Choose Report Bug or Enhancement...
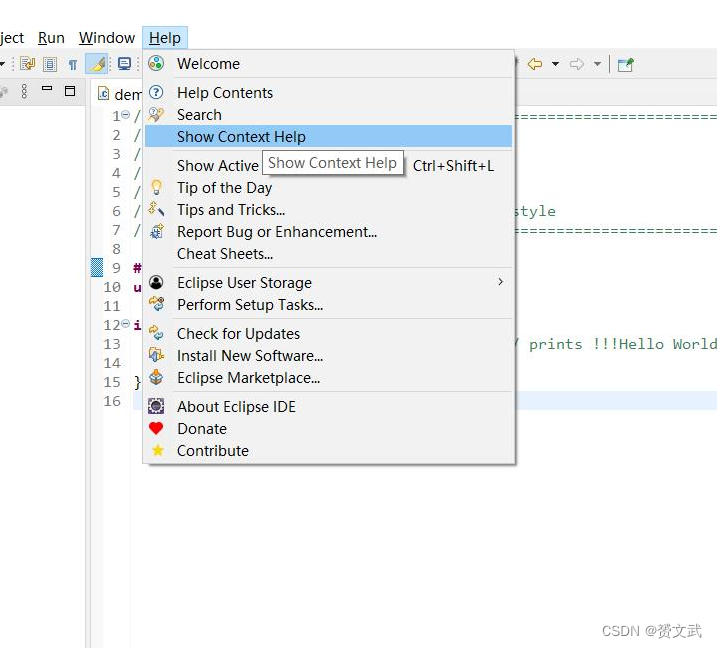717x648 pixels. (328, 232)
